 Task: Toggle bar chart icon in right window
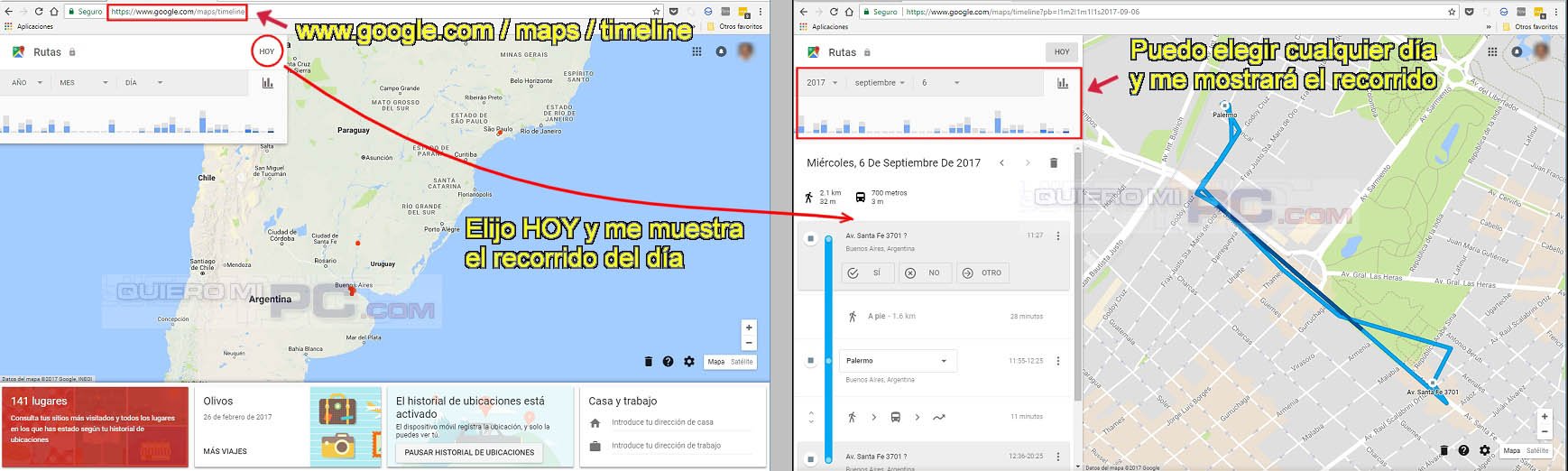pyautogui.click(x=1062, y=83)
